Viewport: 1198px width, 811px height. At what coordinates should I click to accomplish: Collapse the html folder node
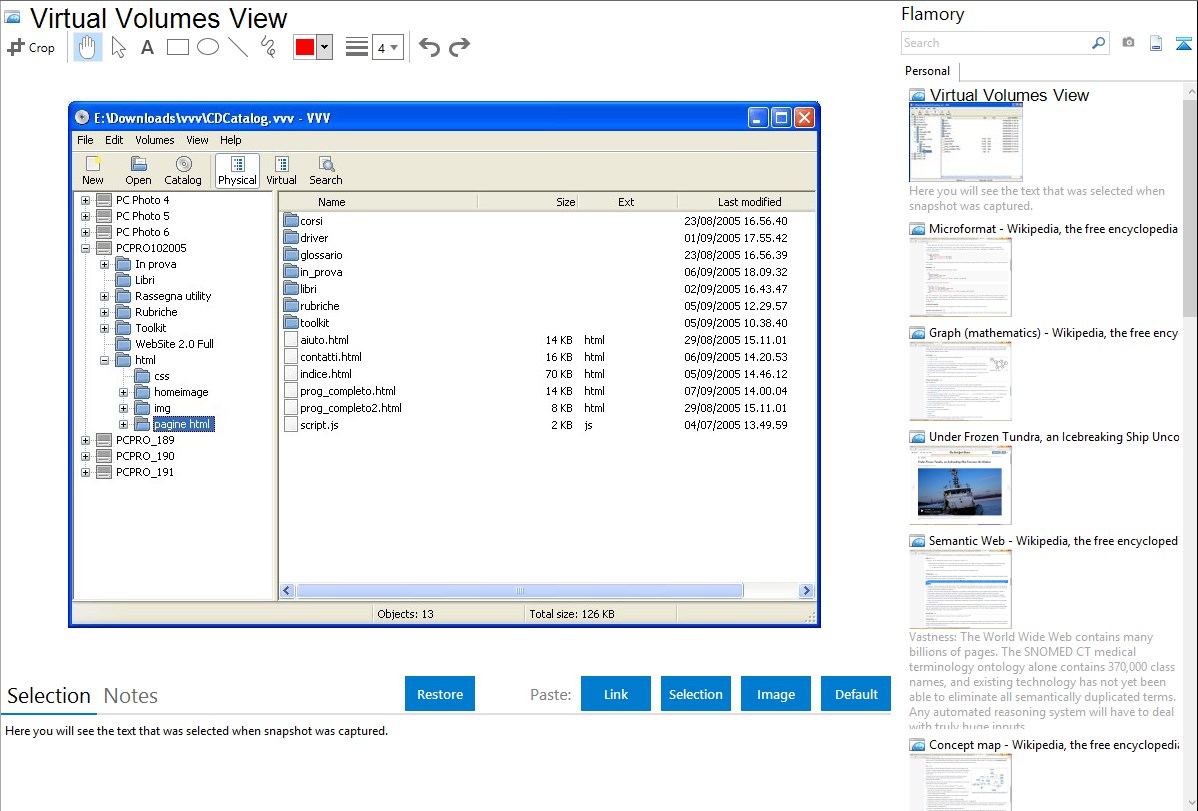tap(105, 360)
